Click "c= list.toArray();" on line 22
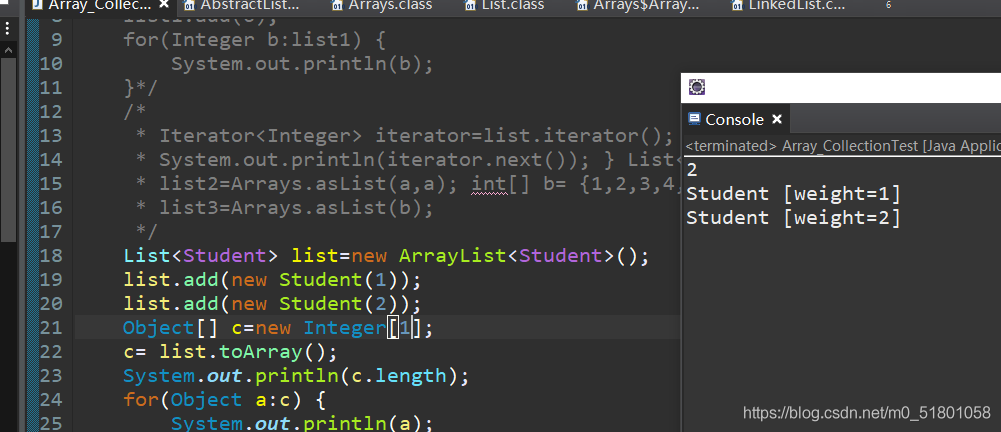Screen dimensions: 1001x432 pos(230,352)
